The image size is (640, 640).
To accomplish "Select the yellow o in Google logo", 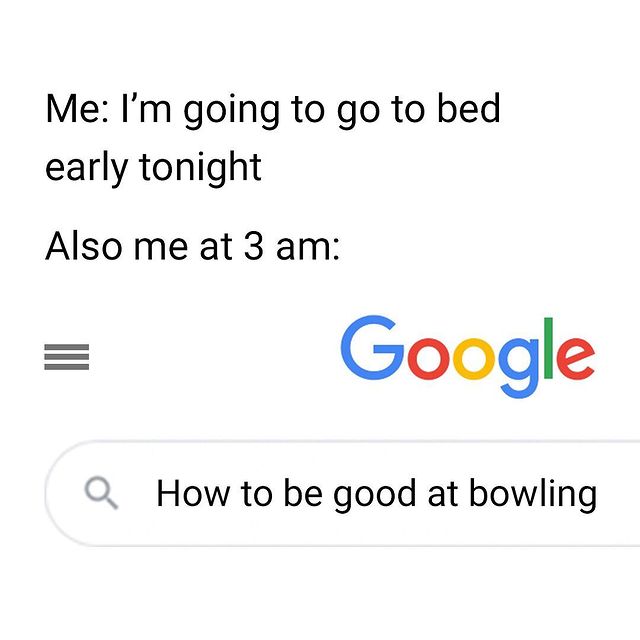I will [473, 359].
